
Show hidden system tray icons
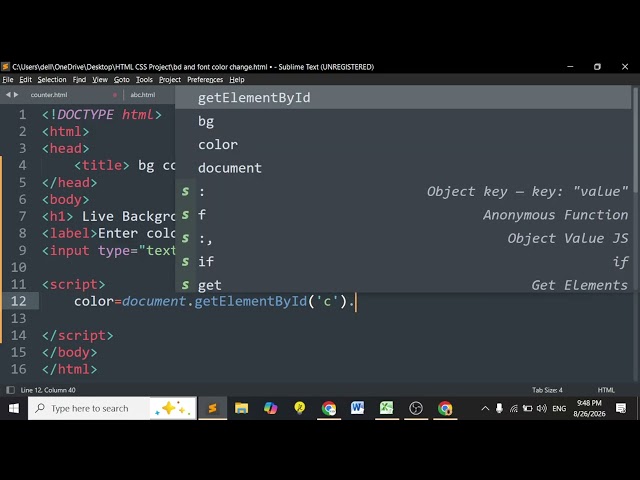[485, 408]
